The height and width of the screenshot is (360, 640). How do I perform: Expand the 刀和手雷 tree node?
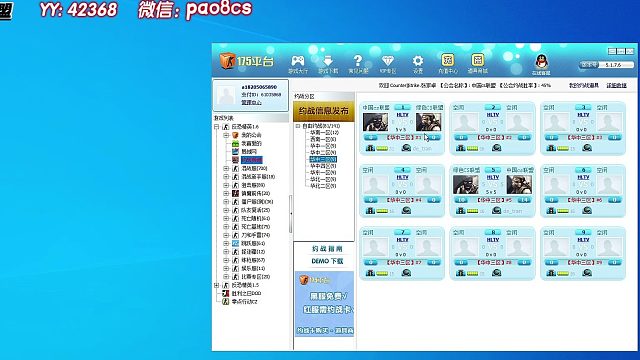(226, 235)
